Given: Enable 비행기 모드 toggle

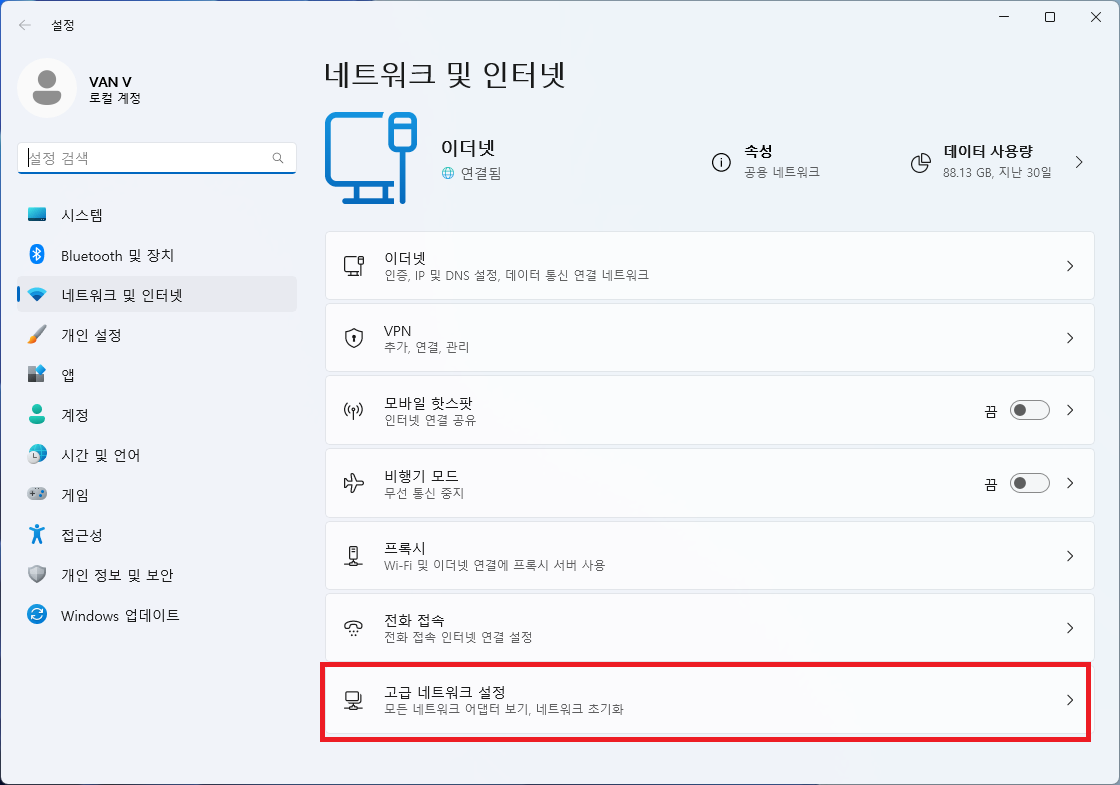Looking at the screenshot, I should pos(1029,483).
